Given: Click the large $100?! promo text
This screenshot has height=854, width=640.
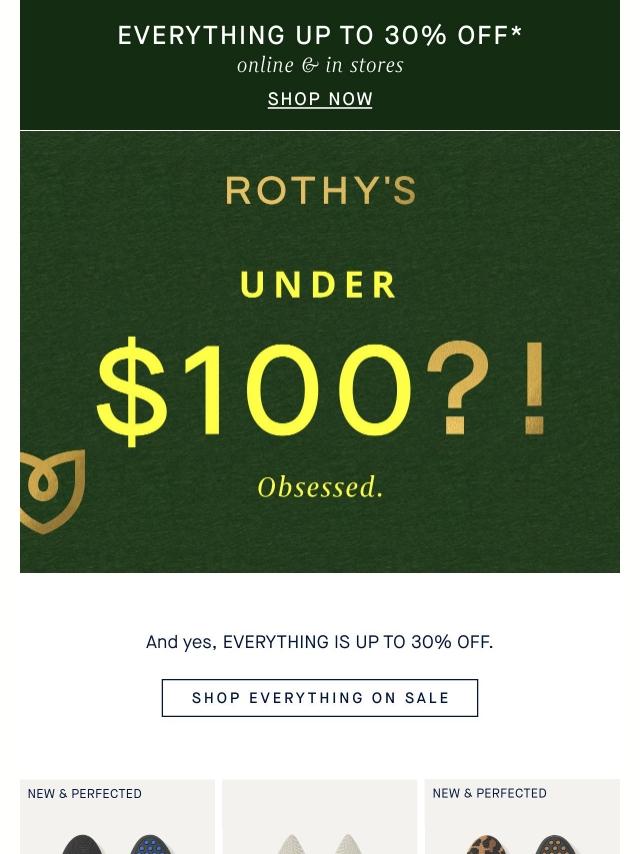Looking at the screenshot, I should 320,390.
